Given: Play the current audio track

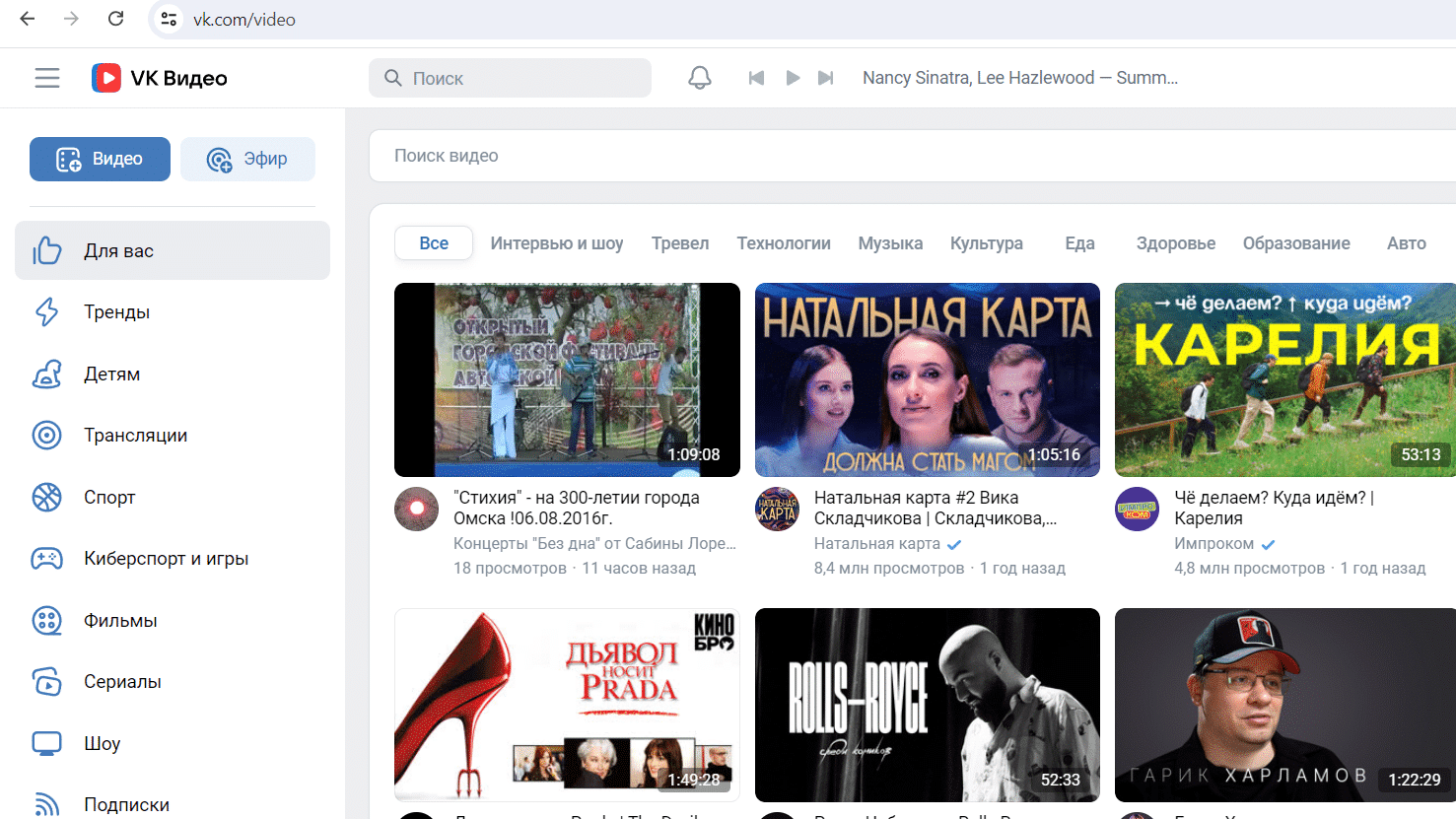Looking at the screenshot, I should (793, 78).
